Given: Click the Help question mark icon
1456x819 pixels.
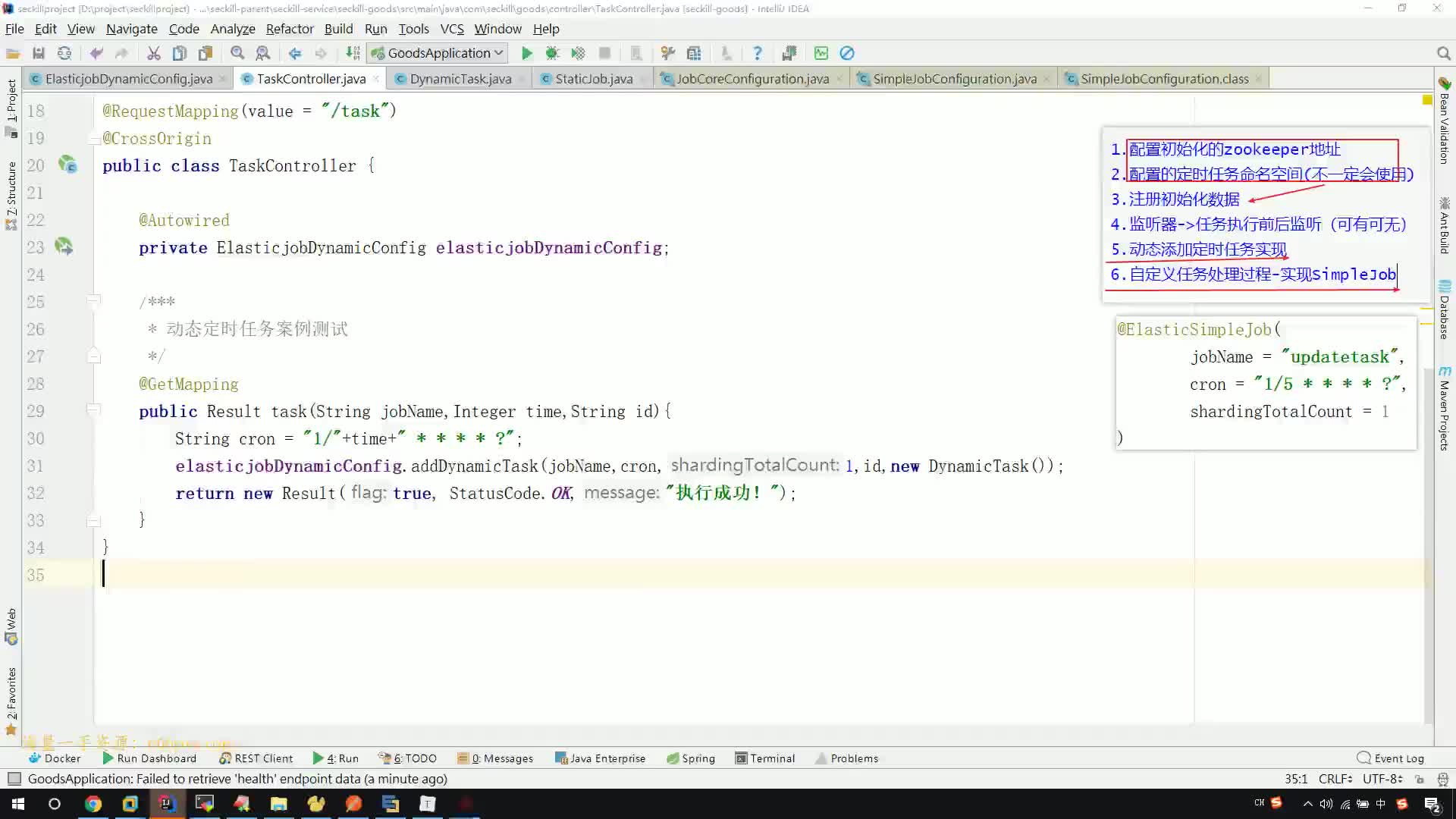Looking at the screenshot, I should [757, 53].
